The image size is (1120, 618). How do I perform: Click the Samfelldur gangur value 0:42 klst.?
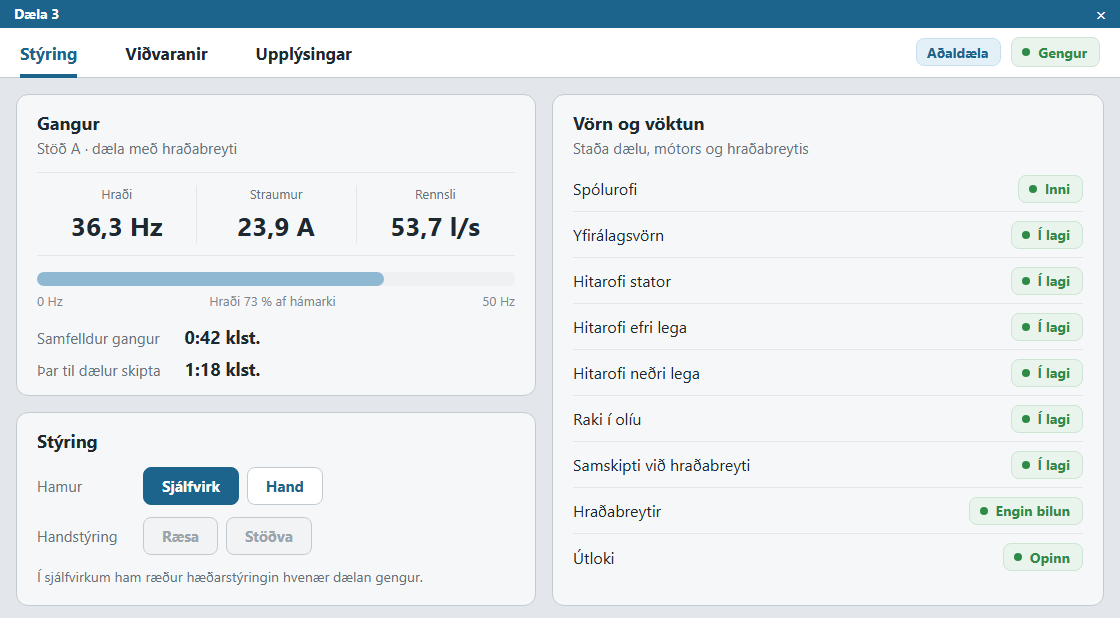222,338
